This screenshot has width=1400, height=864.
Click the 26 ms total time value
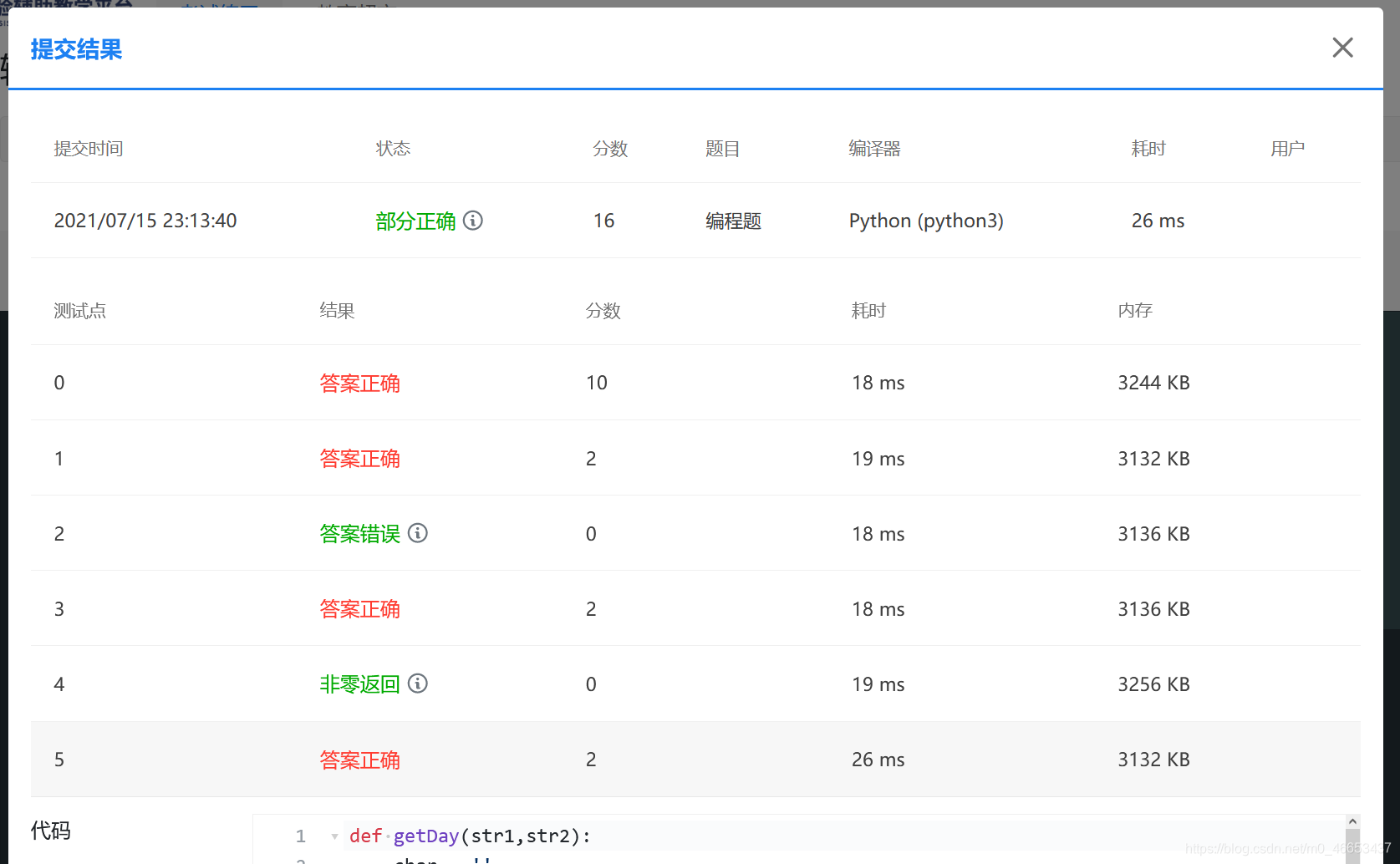1158,221
